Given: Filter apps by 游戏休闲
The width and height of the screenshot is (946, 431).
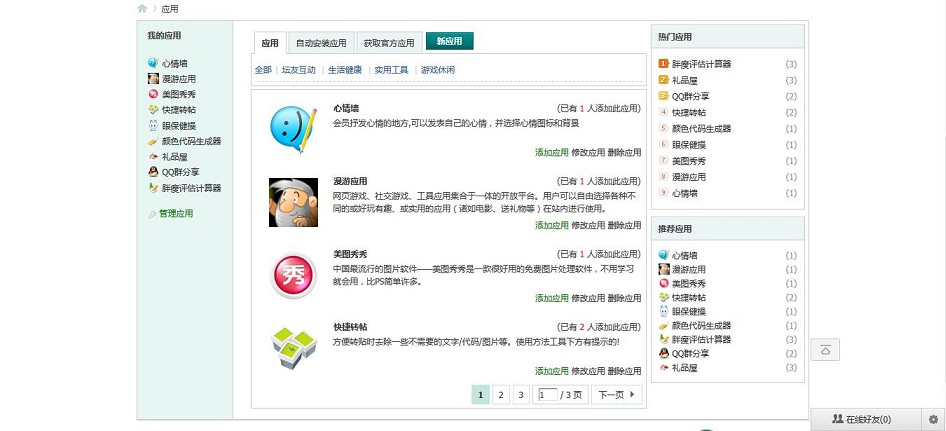Looking at the screenshot, I should tap(438, 70).
